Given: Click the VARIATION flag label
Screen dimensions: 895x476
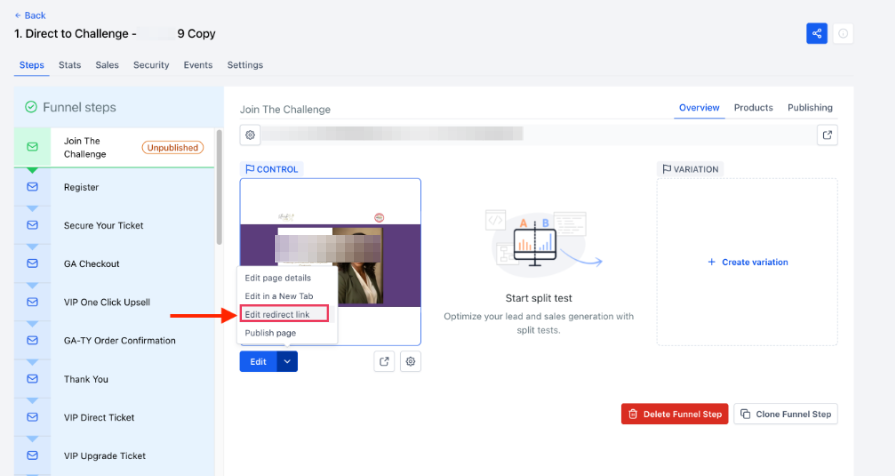Looking at the screenshot, I should click(690, 169).
